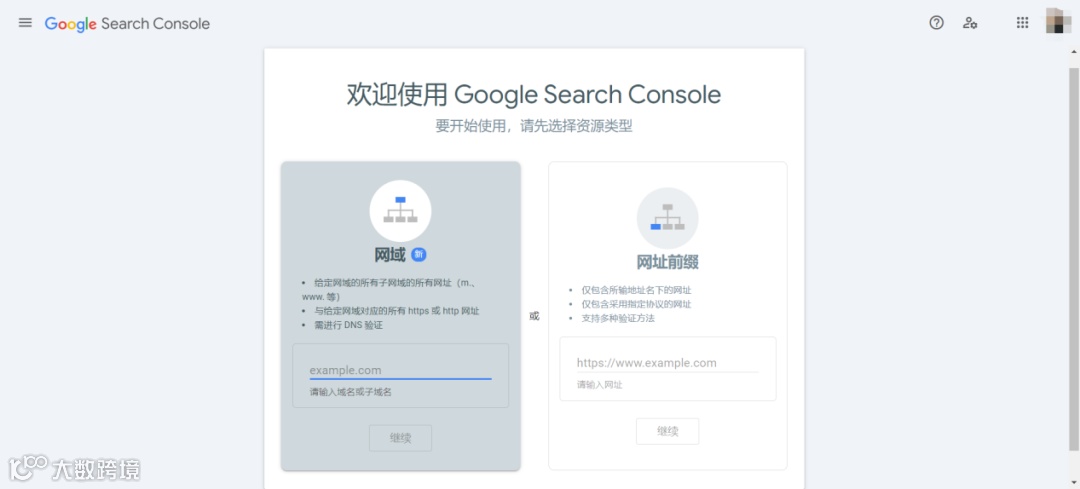Click text 仅包含采用指定协议的网址
The width and height of the screenshot is (1080, 489).
[636, 304]
